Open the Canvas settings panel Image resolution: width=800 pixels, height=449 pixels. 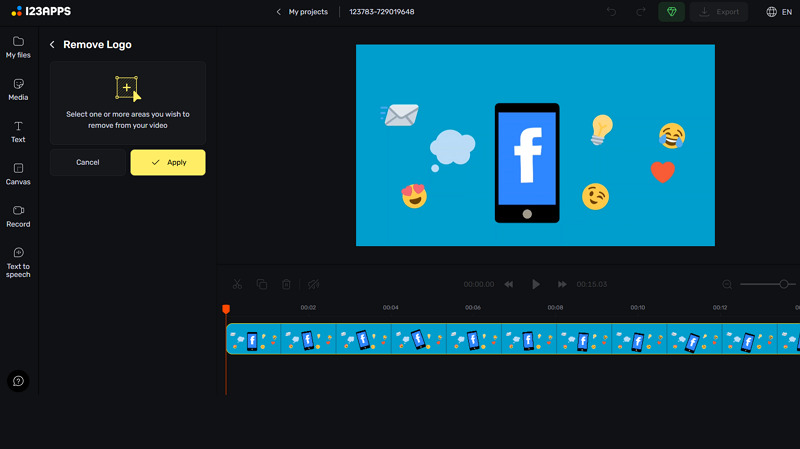[x=18, y=174]
